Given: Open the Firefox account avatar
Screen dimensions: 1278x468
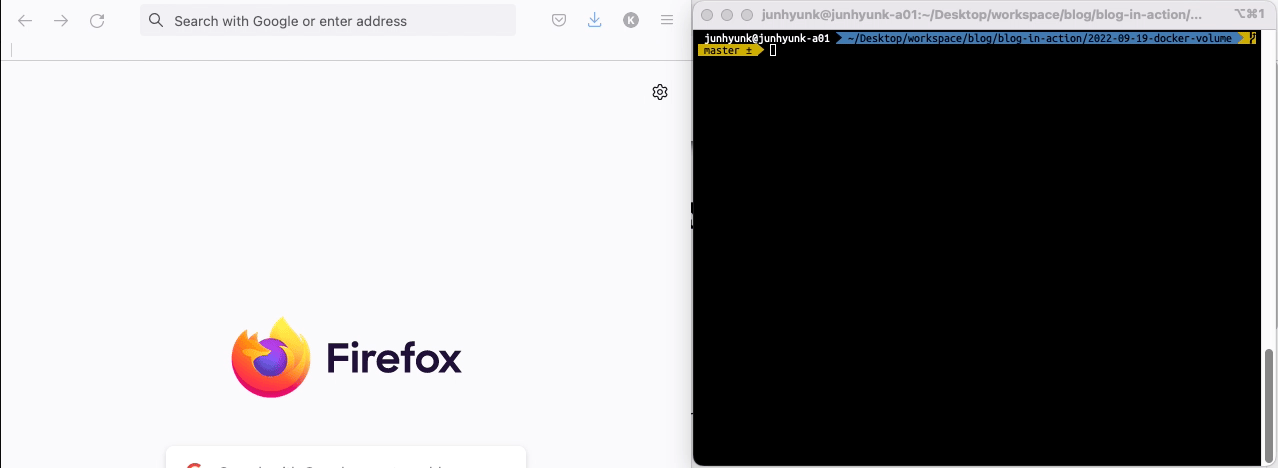Looking at the screenshot, I should tap(631, 20).
